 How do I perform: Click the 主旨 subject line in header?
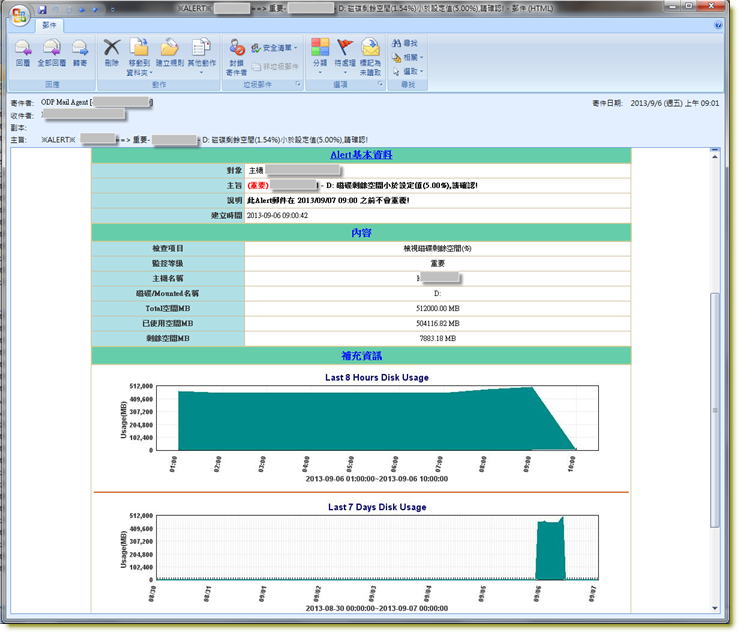(x=204, y=140)
